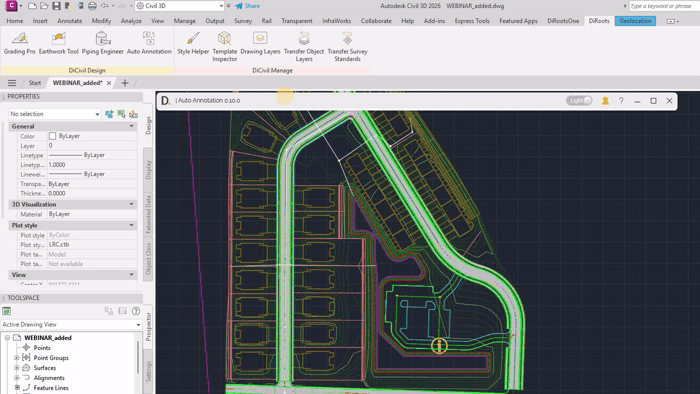Image resolution: width=700 pixels, height=394 pixels.
Task: Collapse the WEBINAR_added tree root
Action: pyautogui.click(x=7, y=338)
